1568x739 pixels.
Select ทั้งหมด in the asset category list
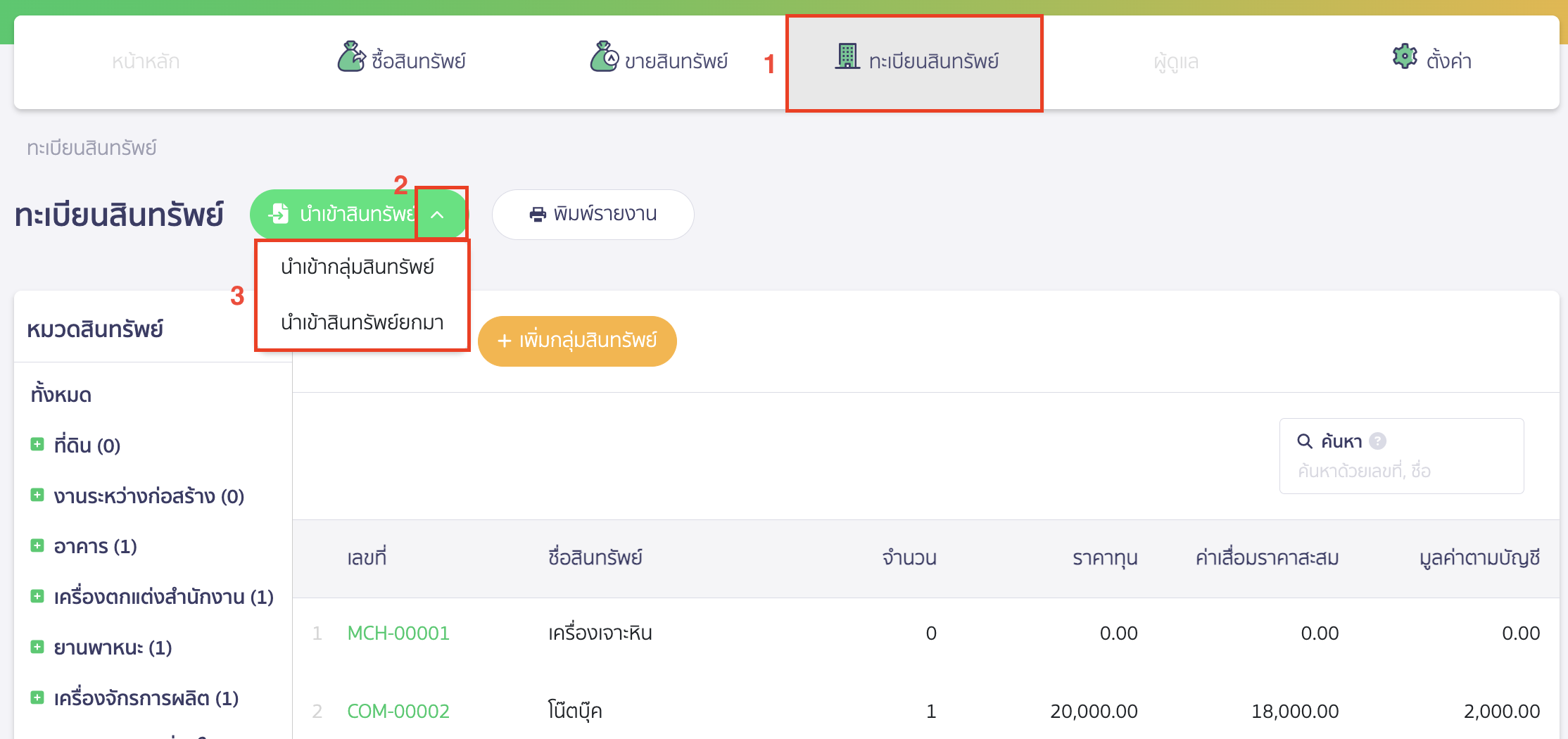[61, 395]
